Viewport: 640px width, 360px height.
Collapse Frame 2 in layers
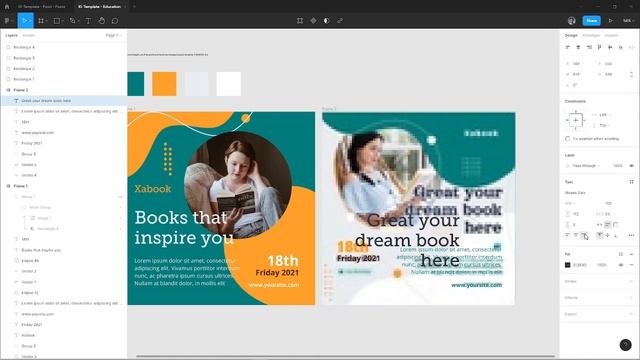click(8, 90)
